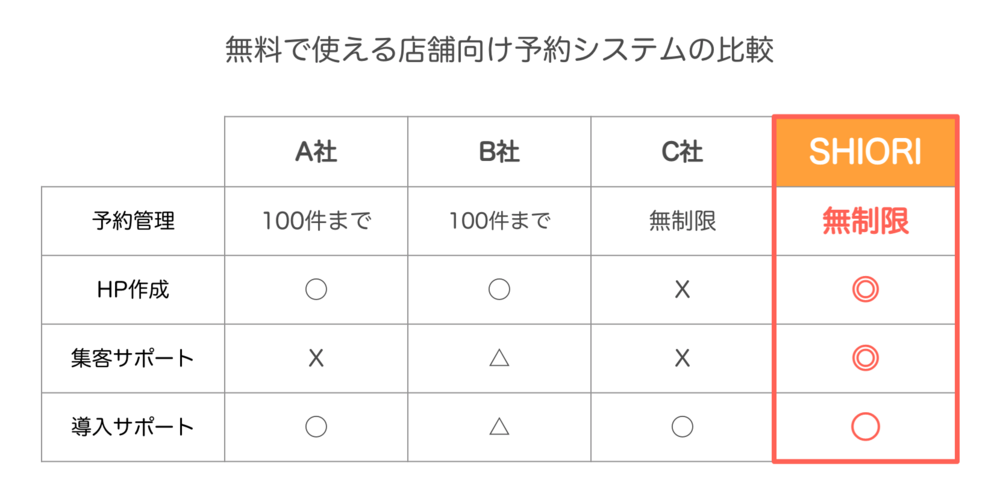Select the A社 column header
The image size is (1000, 490).
pyautogui.click(x=316, y=152)
